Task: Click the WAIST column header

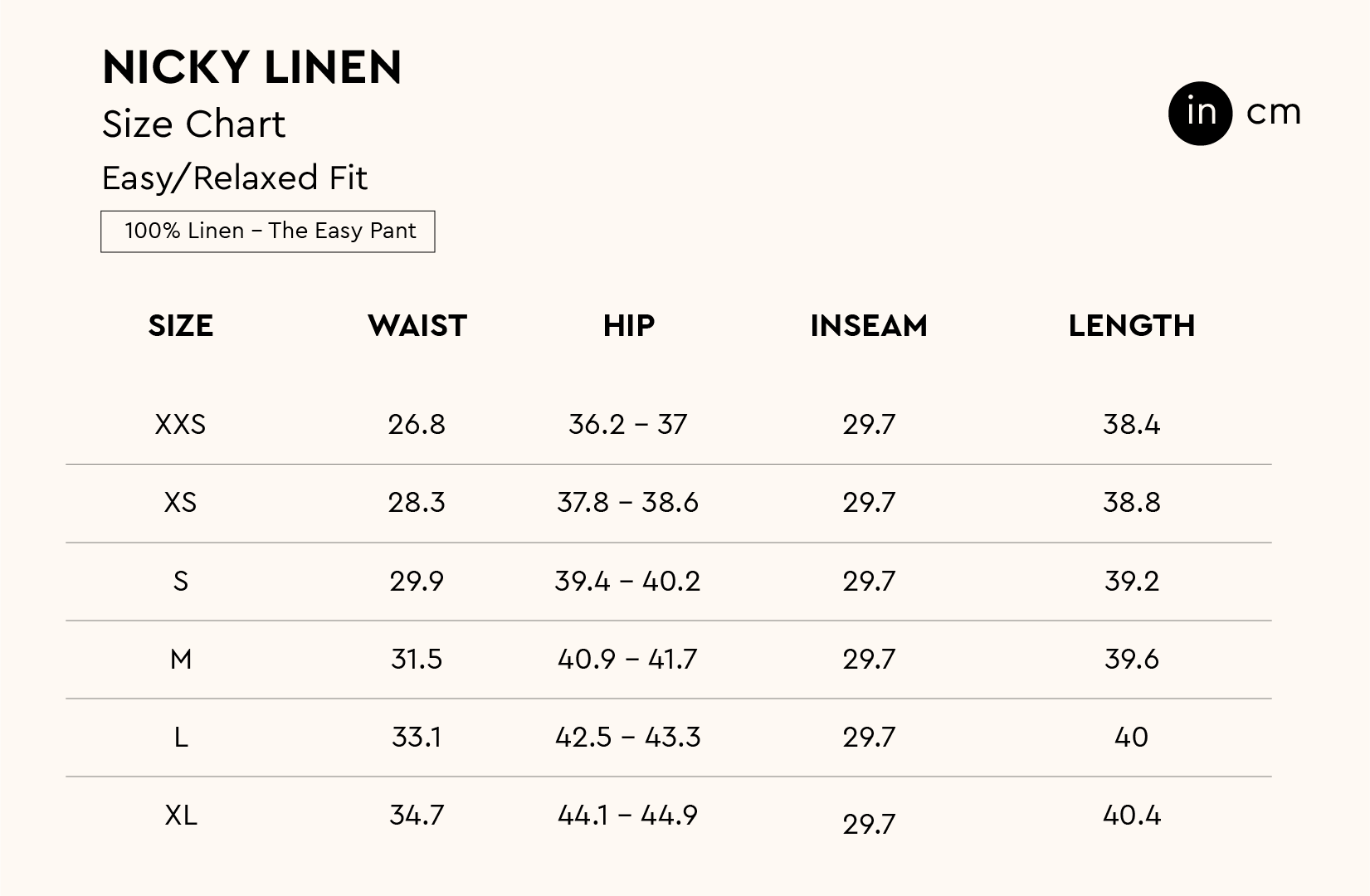Action: [x=417, y=326]
